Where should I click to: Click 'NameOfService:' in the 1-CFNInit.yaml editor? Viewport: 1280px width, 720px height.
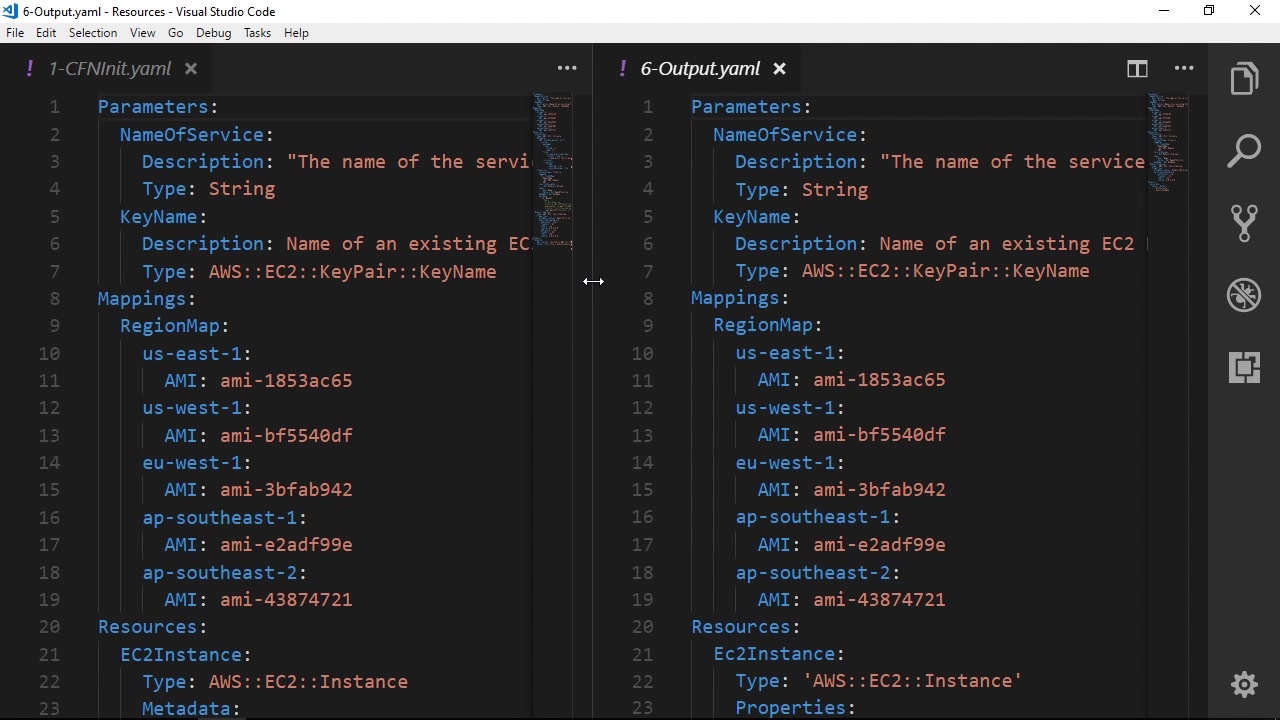click(x=197, y=134)
